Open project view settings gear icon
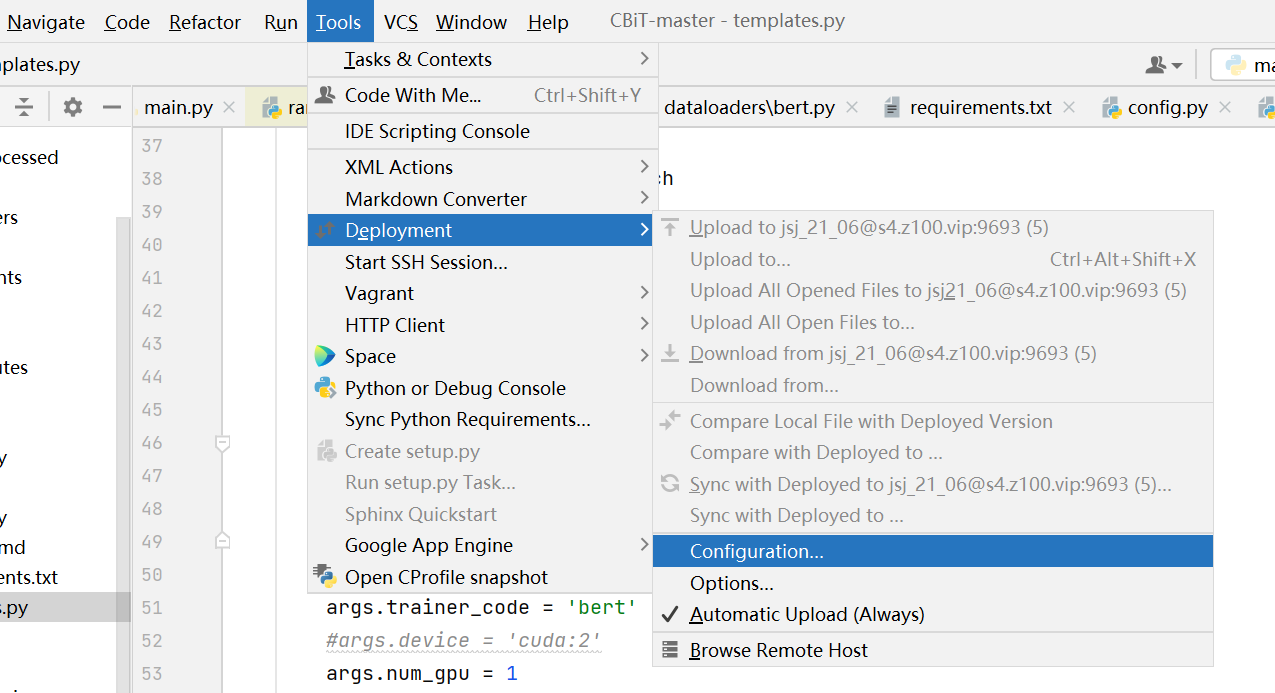Viewport: 1275px width, 693px height. [x=73, y=107]
